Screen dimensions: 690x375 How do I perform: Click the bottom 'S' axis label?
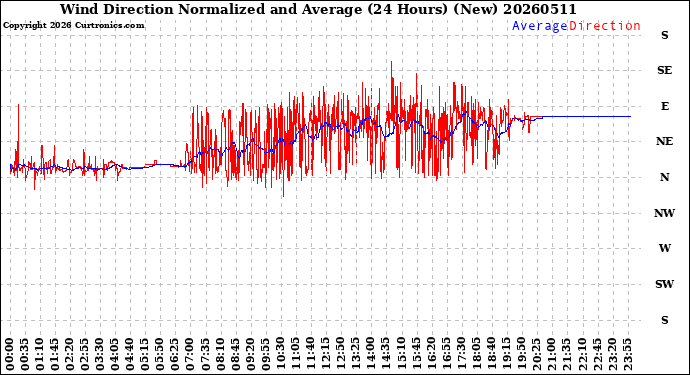pos(664,320)
